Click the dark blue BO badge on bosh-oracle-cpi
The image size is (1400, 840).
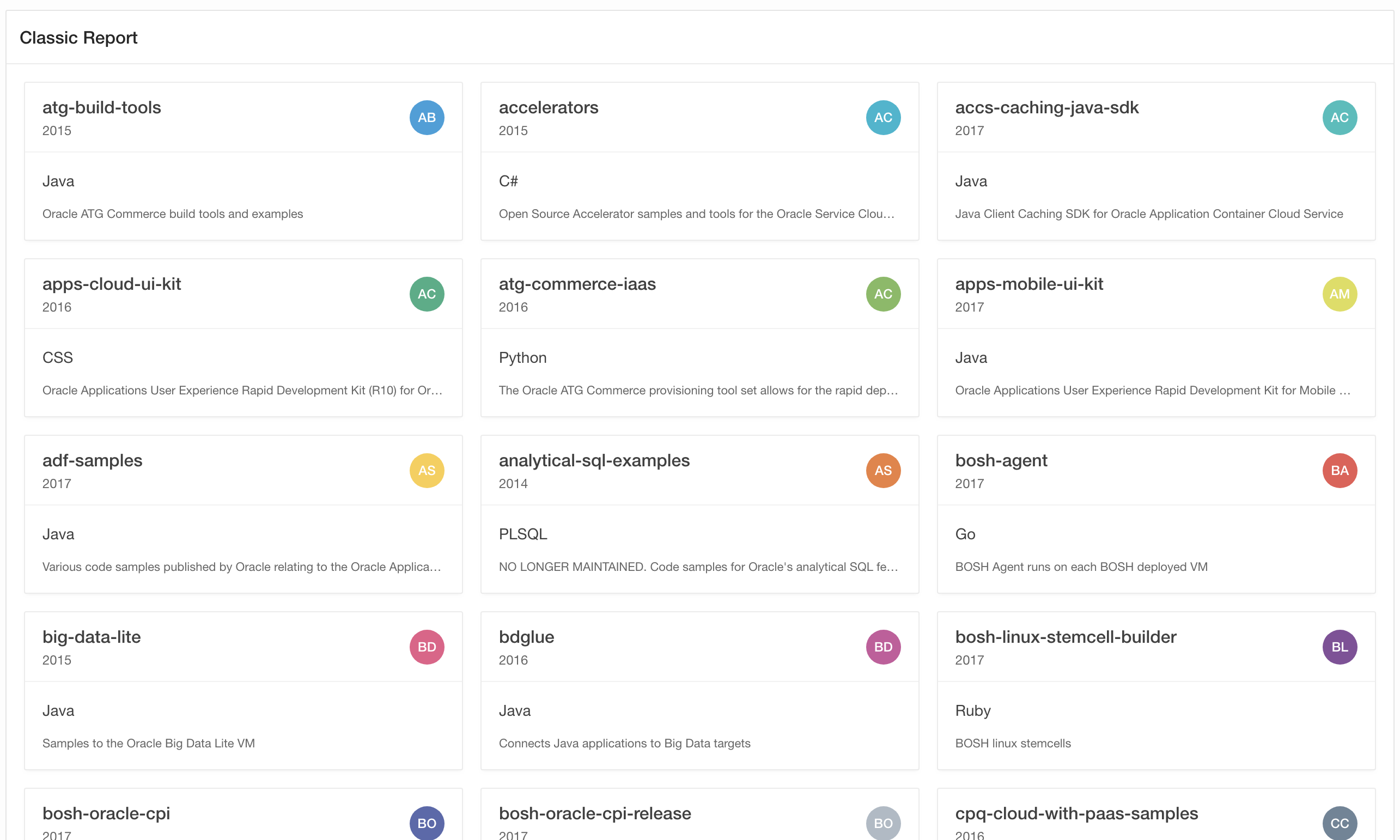pos(427,823)
